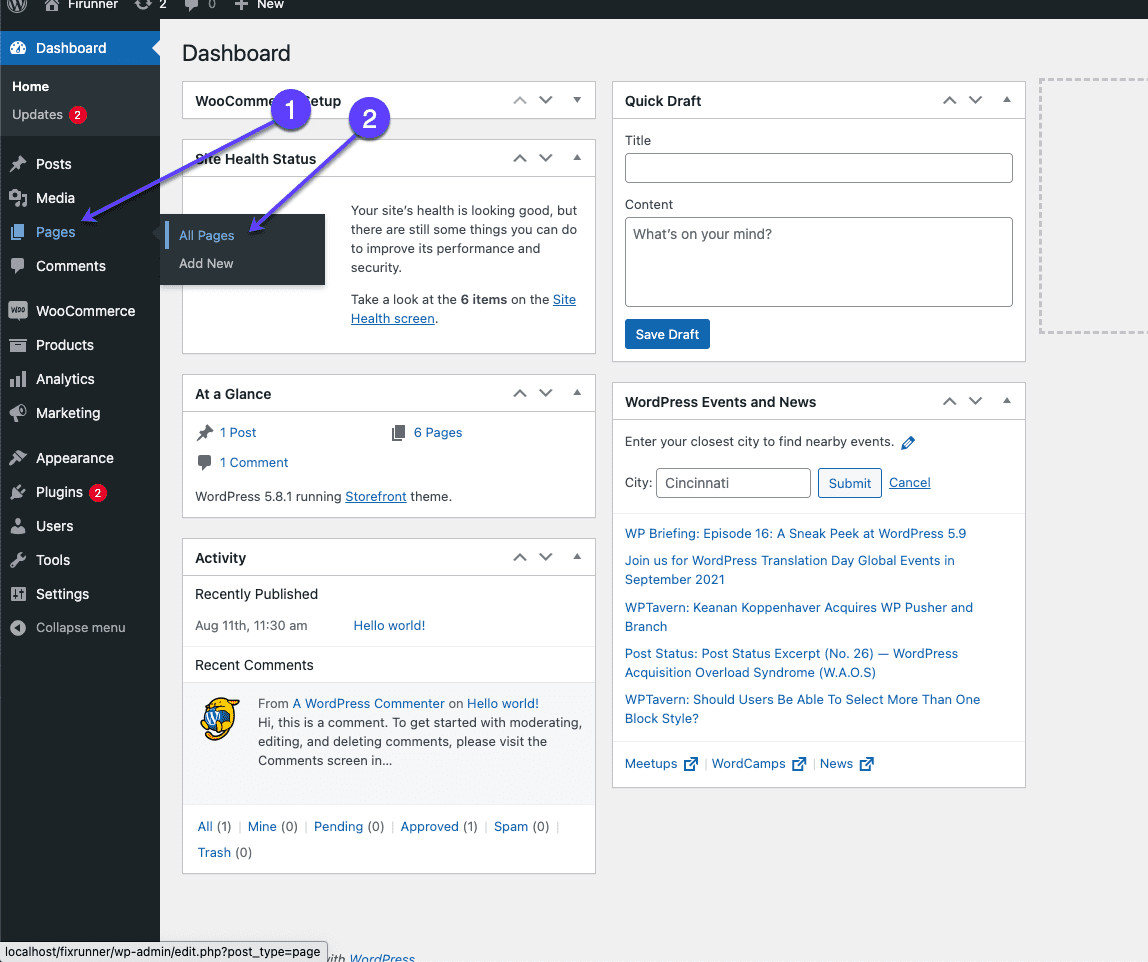1148x962 pixels.
Task: Click the Posts pushpin icon
Action: click(18, 164)
